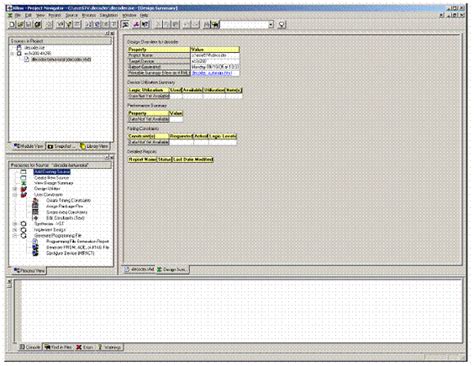Switch to the Console tab
The width and height of the screenshot is (474, 366).
point(30,347)
